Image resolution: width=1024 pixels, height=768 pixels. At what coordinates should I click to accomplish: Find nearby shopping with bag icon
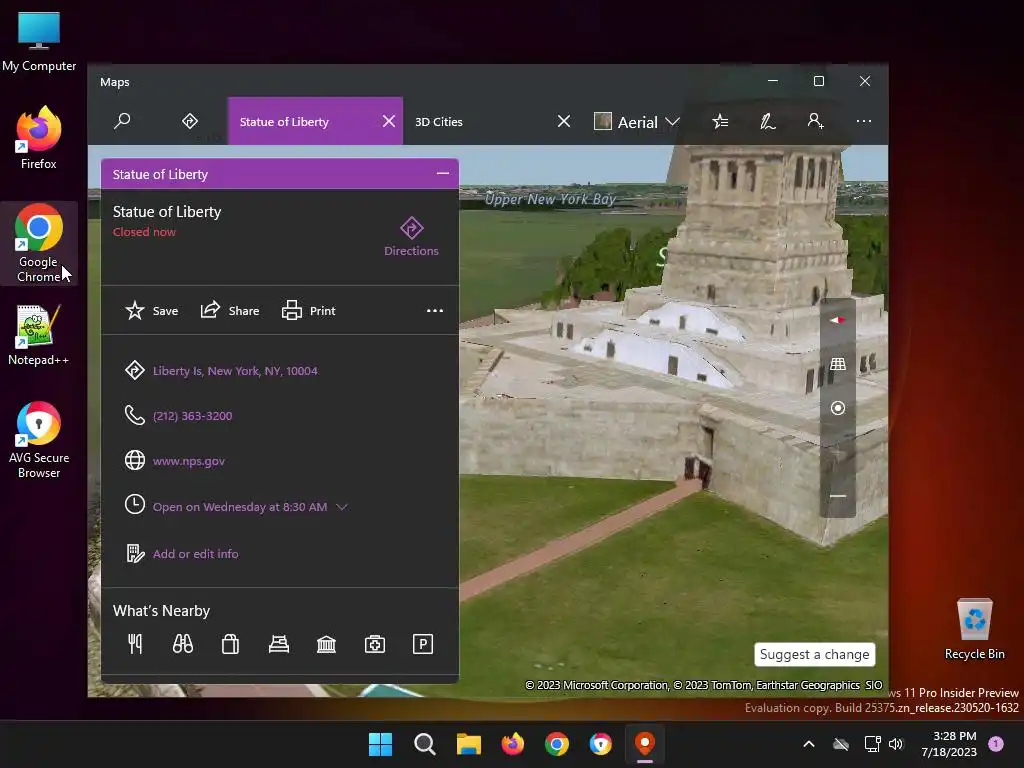231,645
